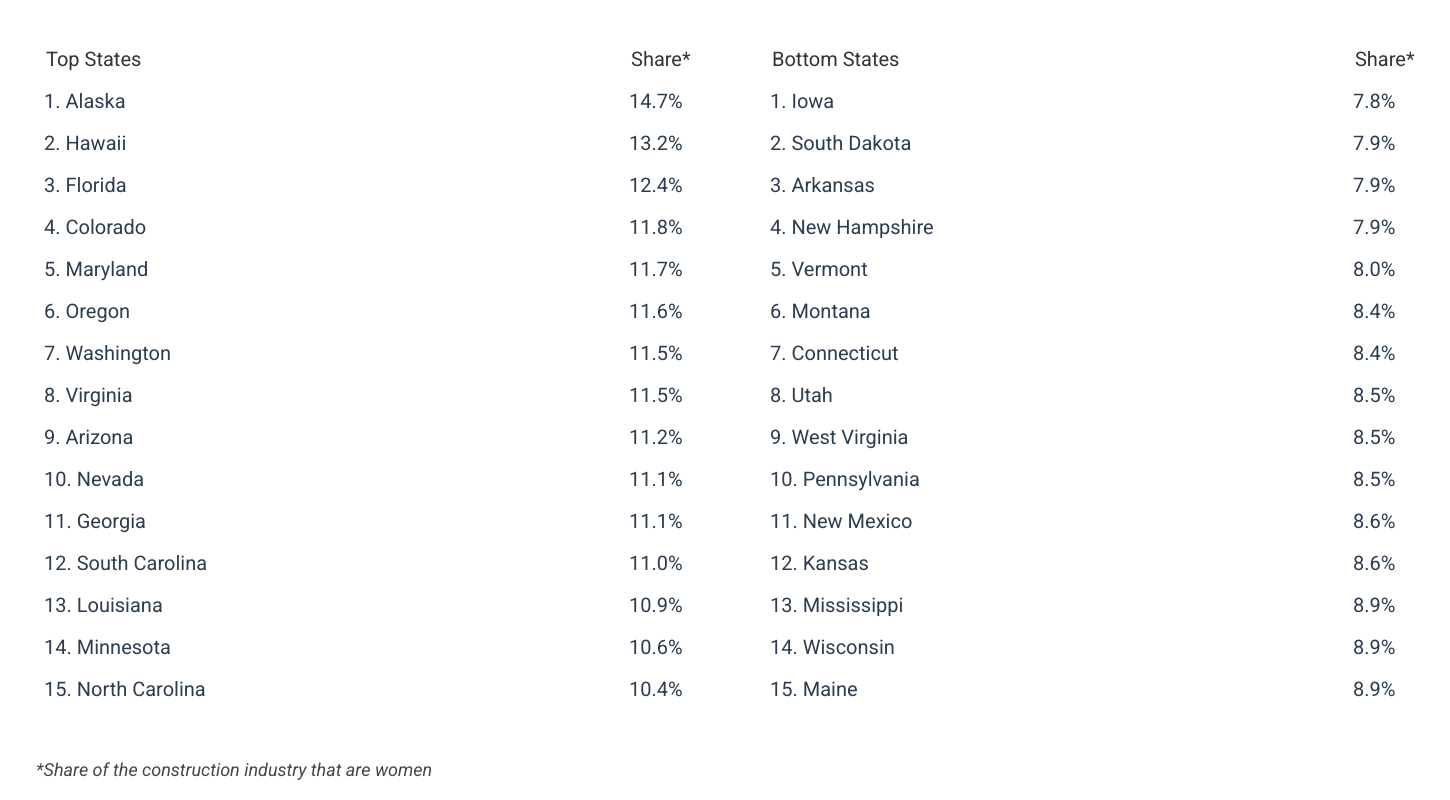Click the Bottom States column header
Image resolution: width=1450 pixels, height=800 pixels.
coord(835,59)
